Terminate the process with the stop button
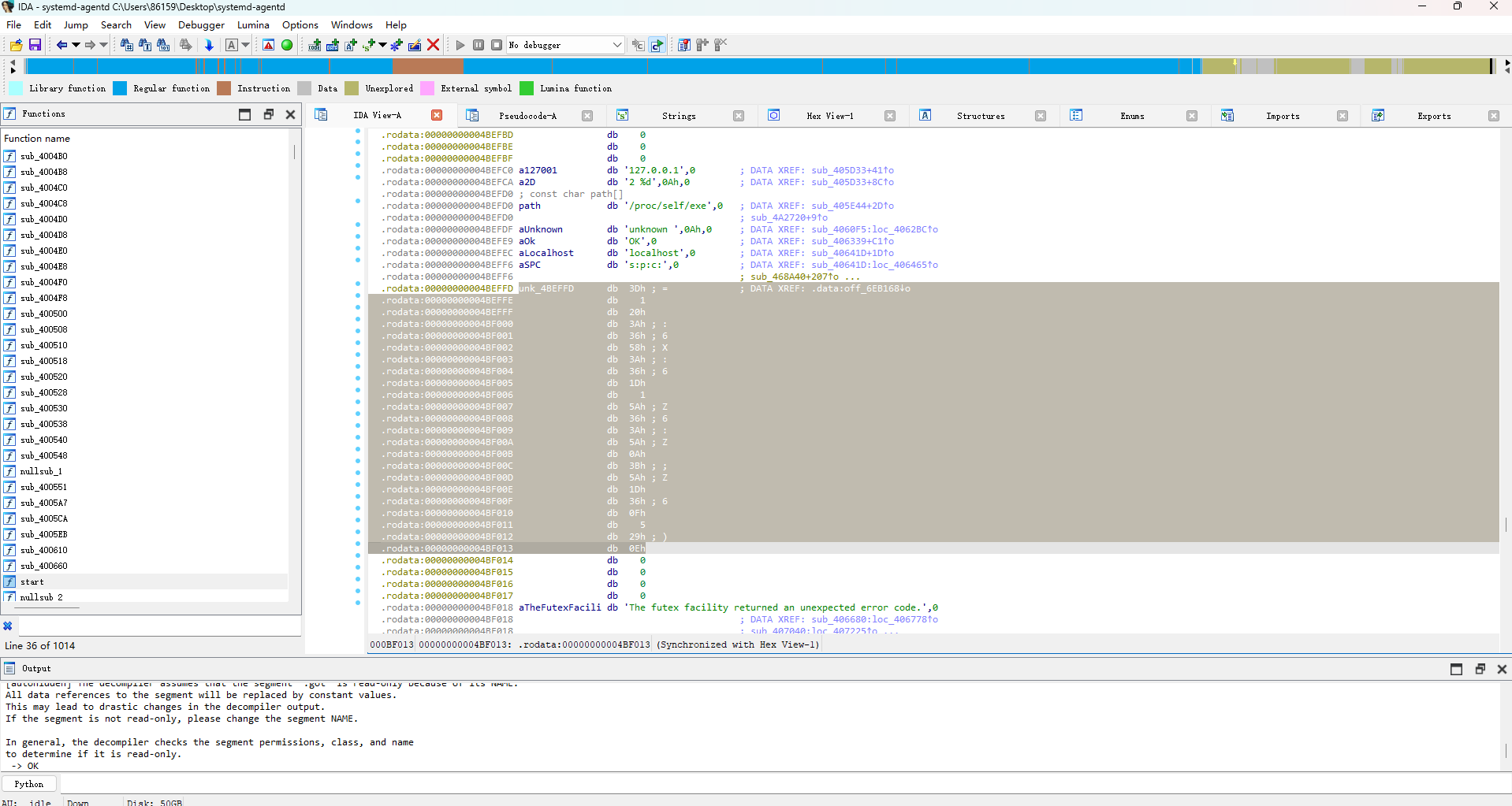Image resolution: width=1512 pixels, height=806 pixels. [497, 45]
